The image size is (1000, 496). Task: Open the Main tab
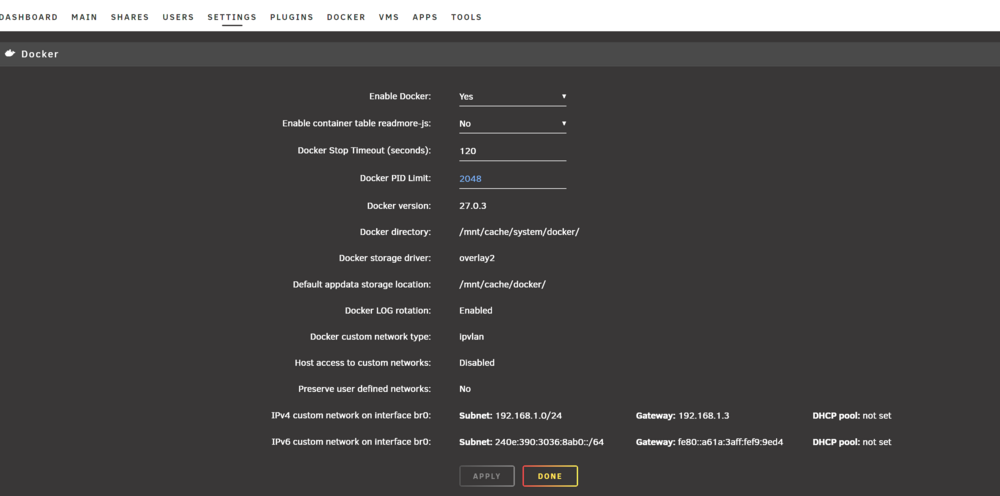(84, 17)
